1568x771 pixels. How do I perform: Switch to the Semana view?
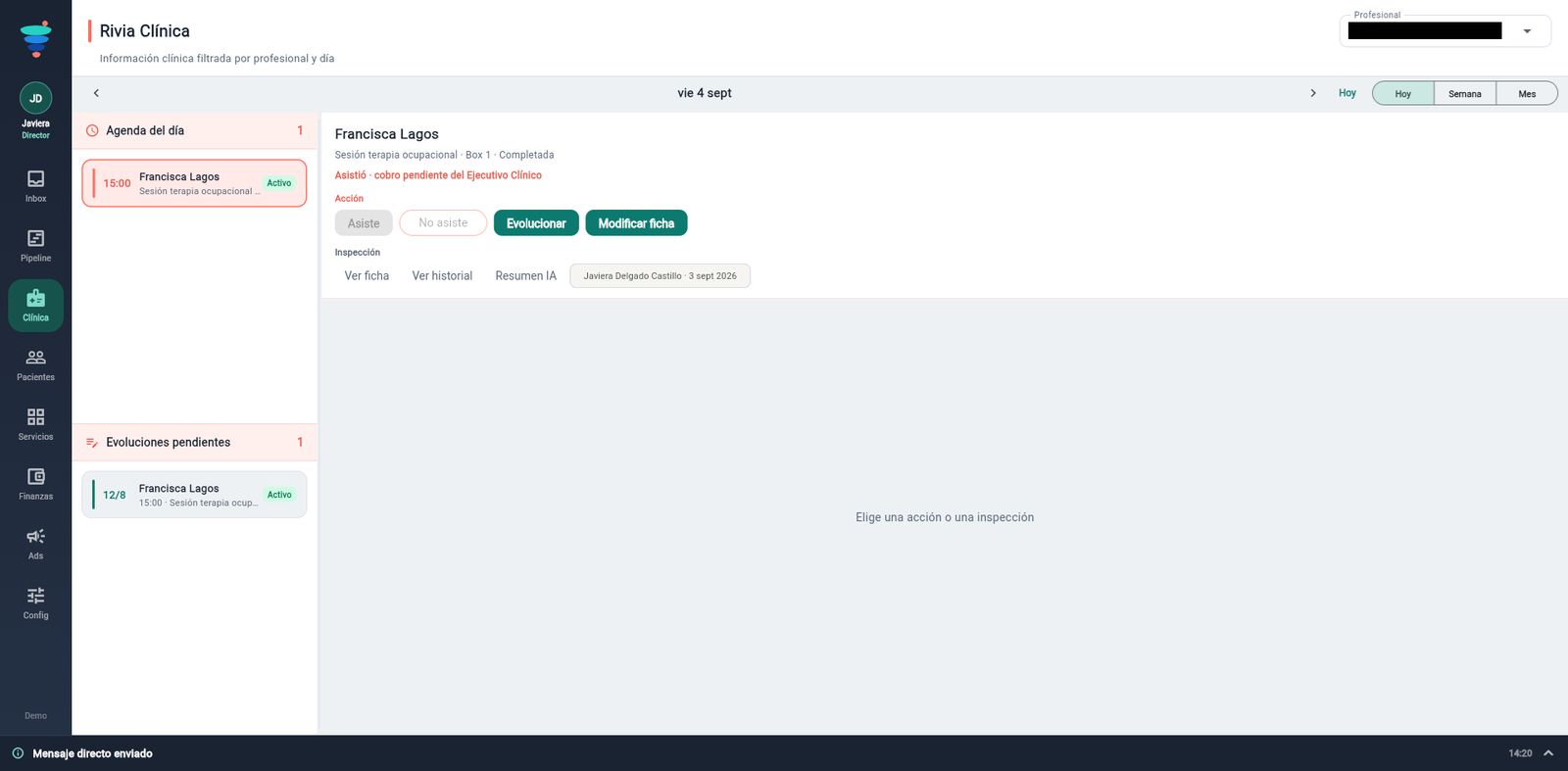(x=1465, y=94)
